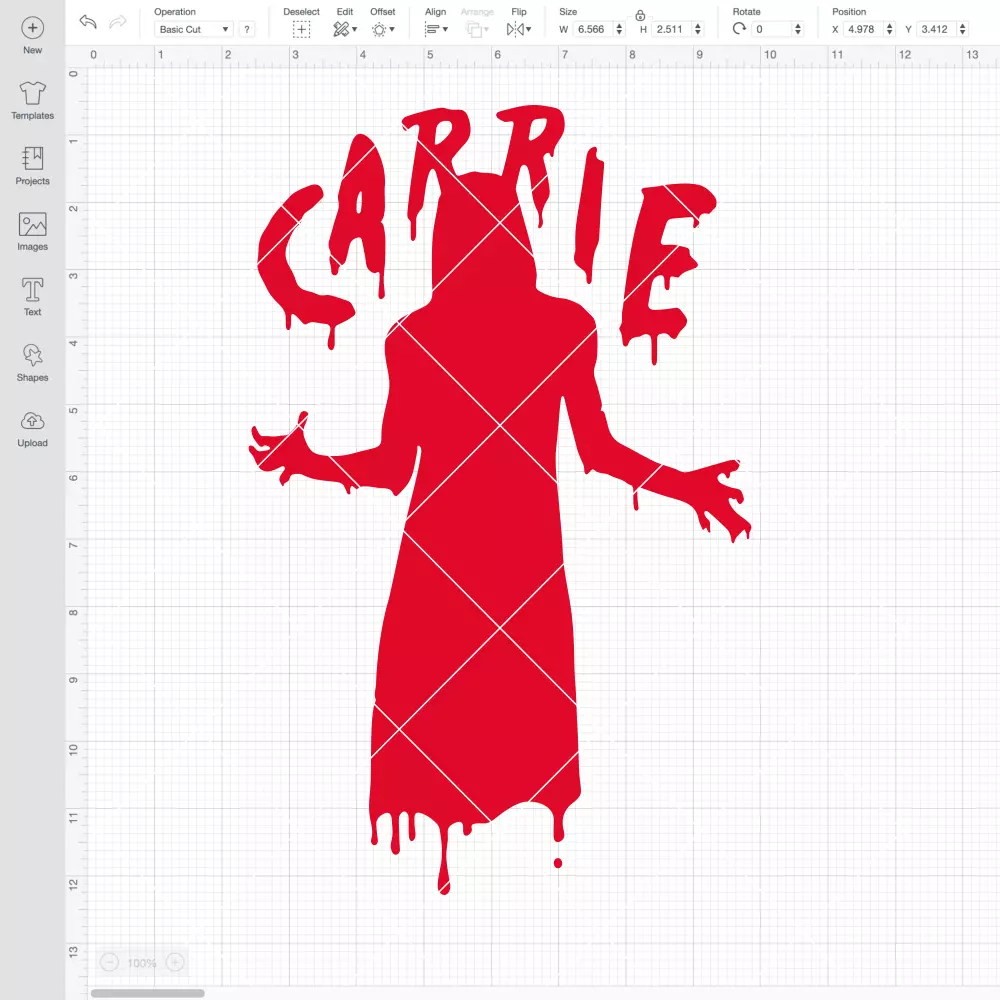This screenshot has height=1000, width=1000.
Task: Click the Redo arrow
Action: pyautogui.click(x=118, y=22)
